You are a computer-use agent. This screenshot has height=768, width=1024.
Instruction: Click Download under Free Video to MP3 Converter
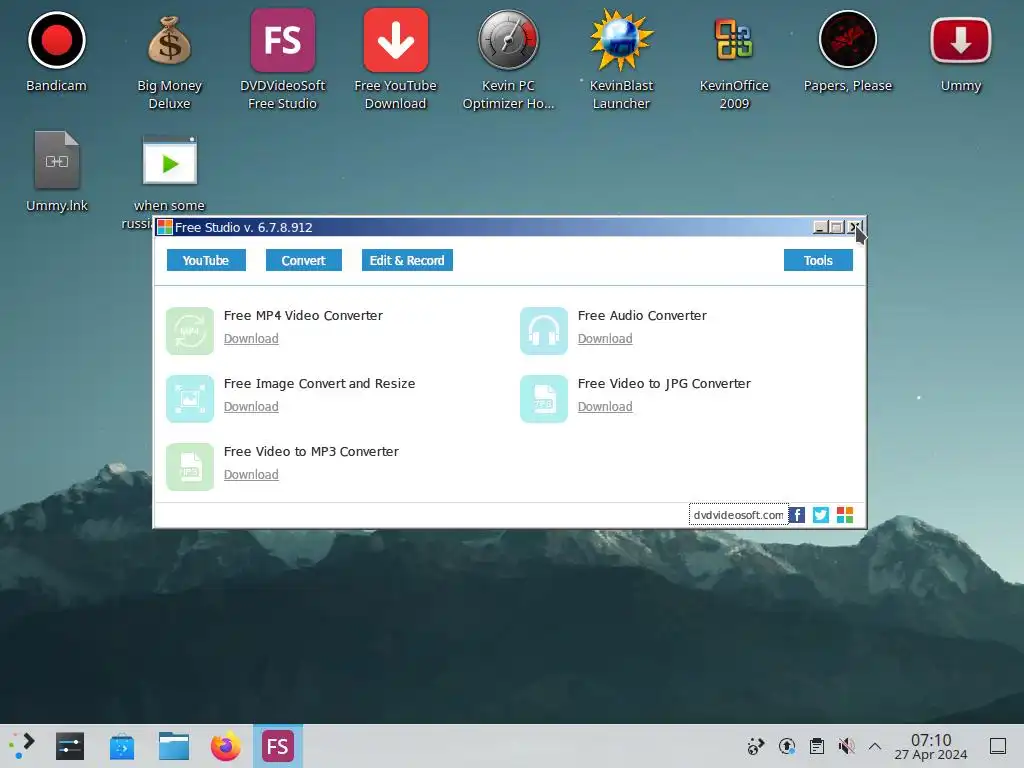click(251, 474)
